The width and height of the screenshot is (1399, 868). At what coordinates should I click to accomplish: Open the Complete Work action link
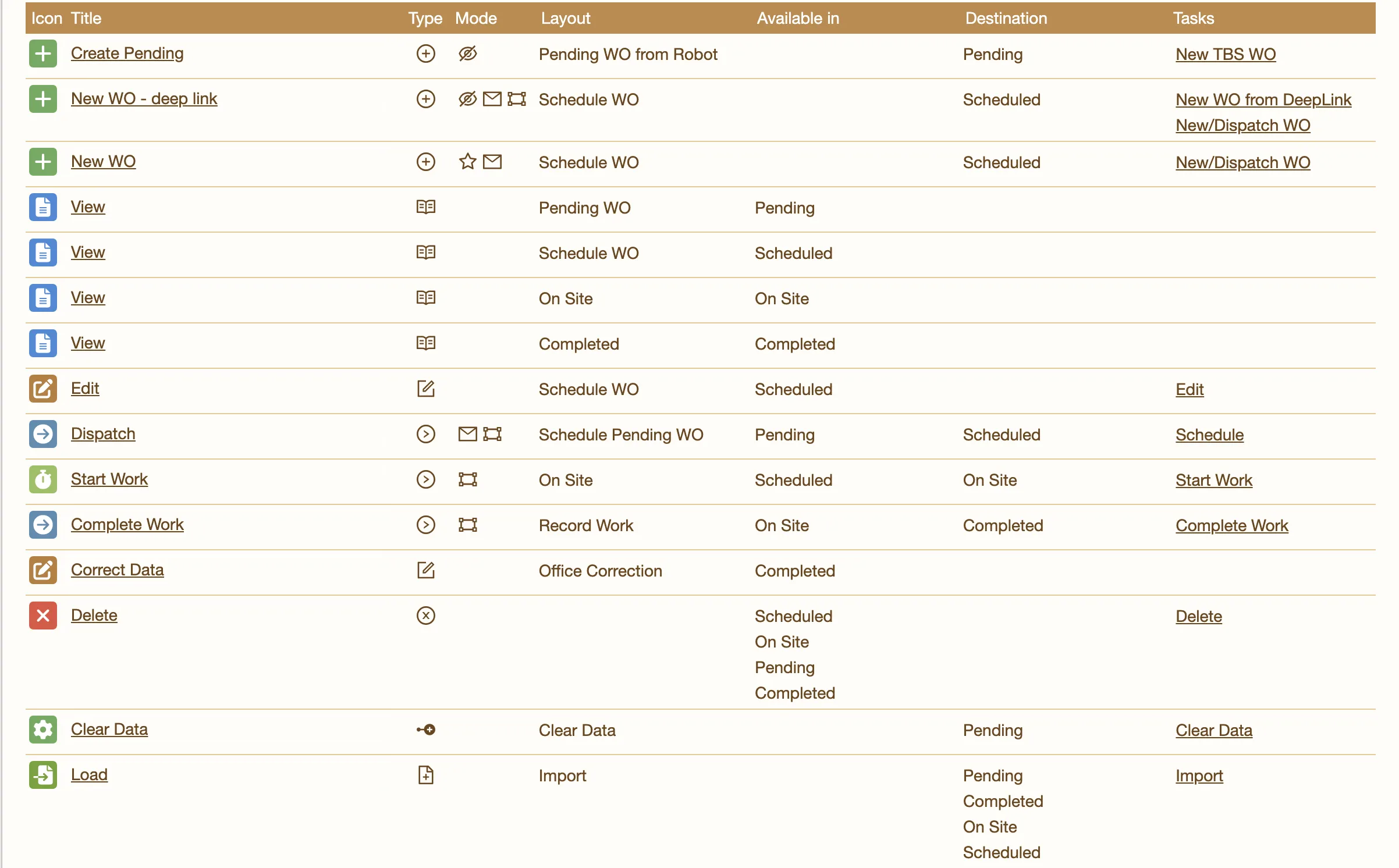[x=127, y=525]
